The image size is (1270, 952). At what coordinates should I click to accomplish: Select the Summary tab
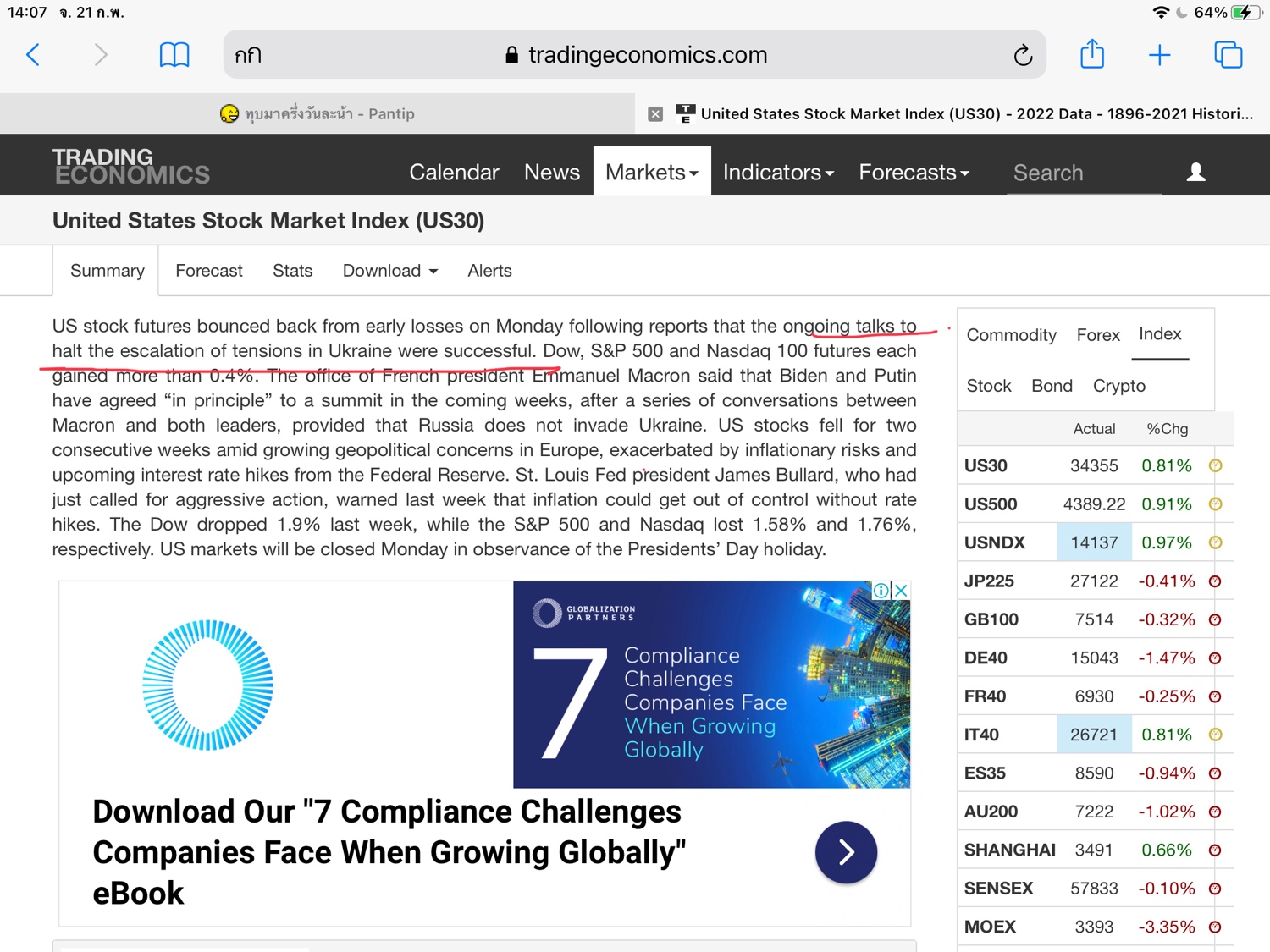coord(107,271)
